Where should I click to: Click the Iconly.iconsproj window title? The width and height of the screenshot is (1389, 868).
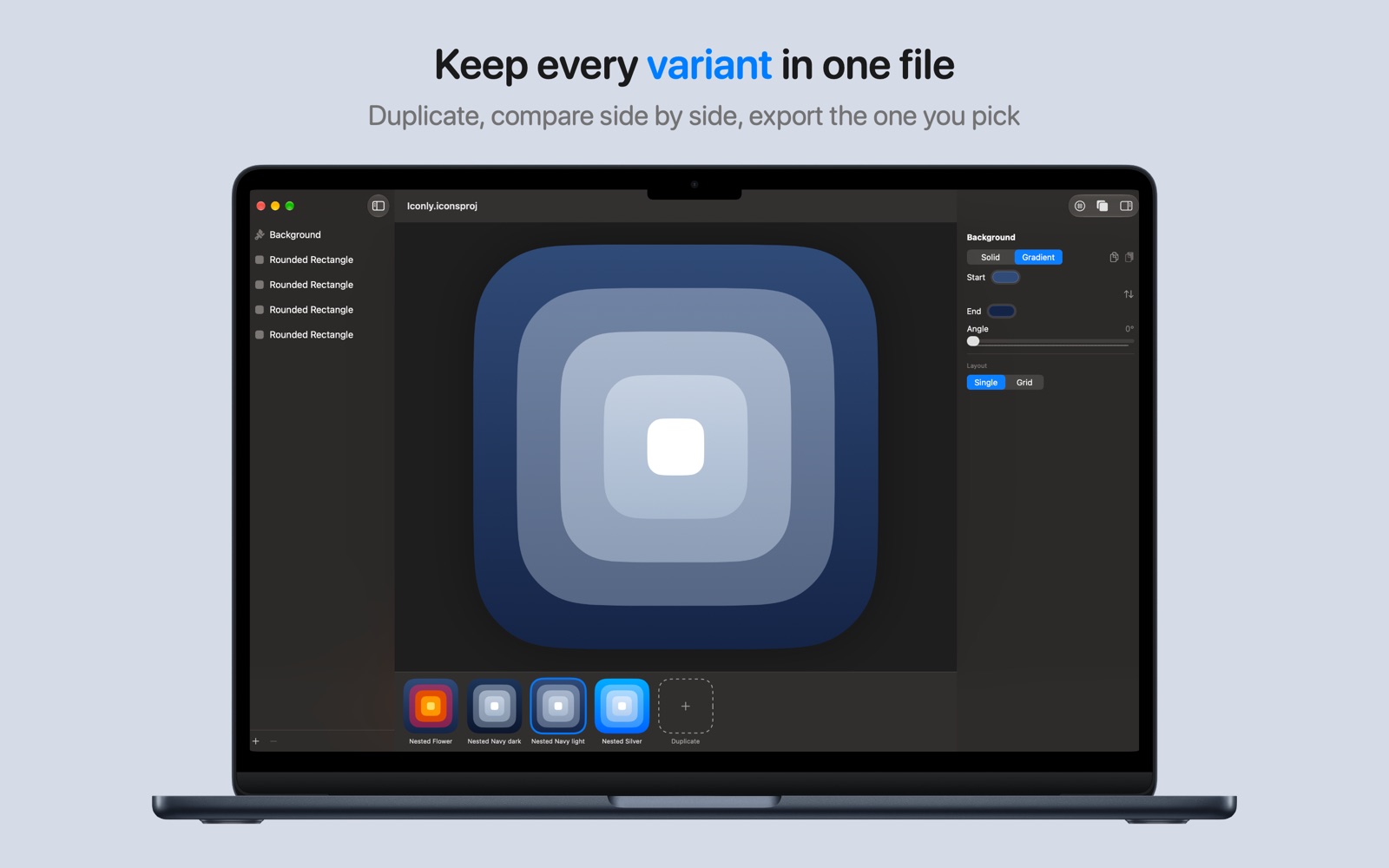(442, 206)
